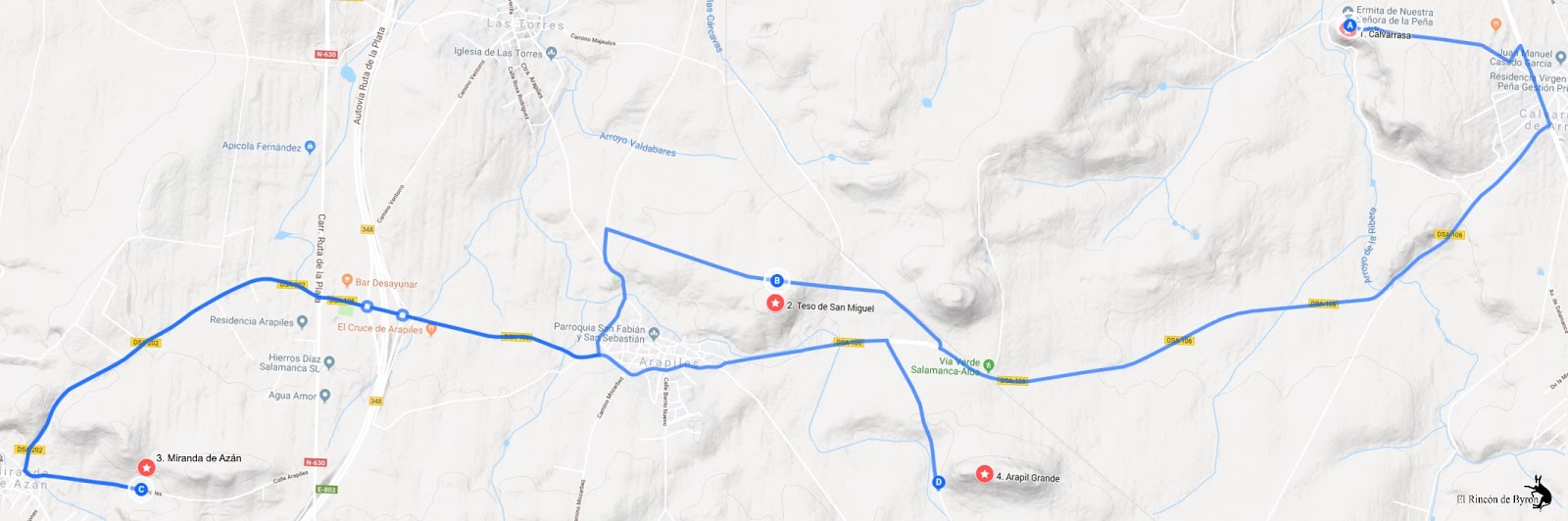1568x521 pixels.
Task: Click route waypoint marker D
Action: click(938, 482)
